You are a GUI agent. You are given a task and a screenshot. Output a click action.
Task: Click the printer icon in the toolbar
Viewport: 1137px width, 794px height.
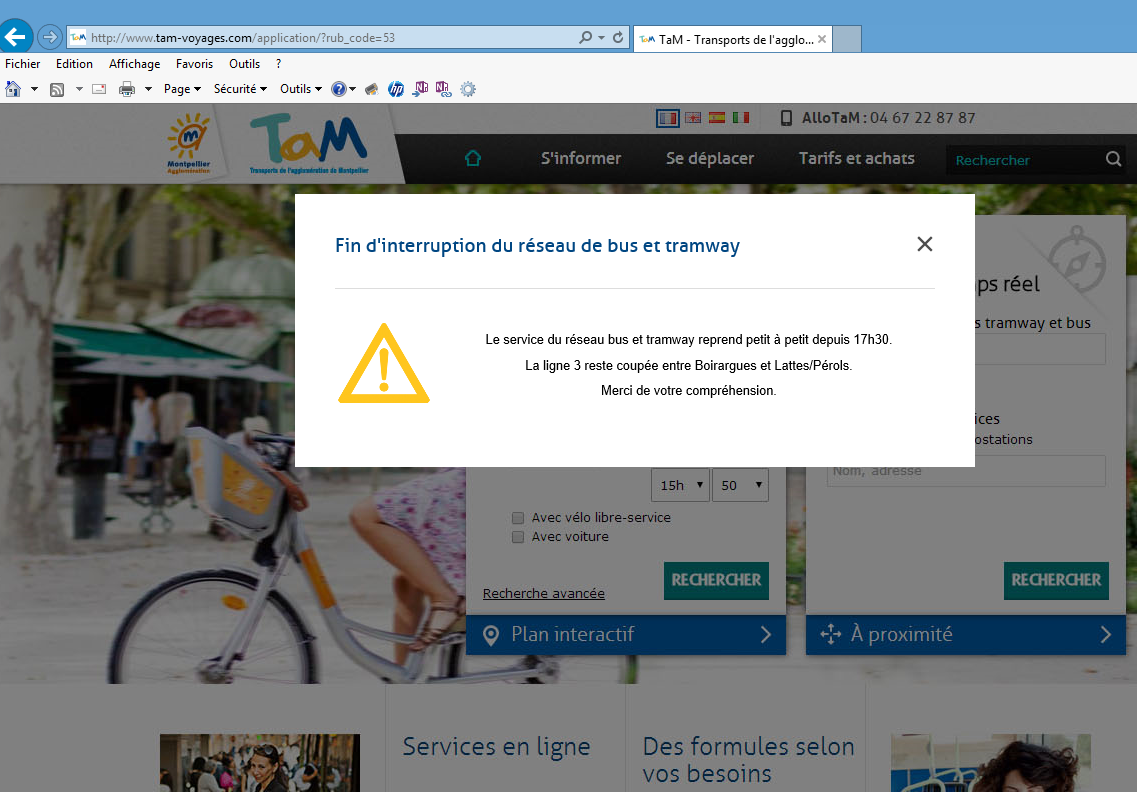pos(127,89)
